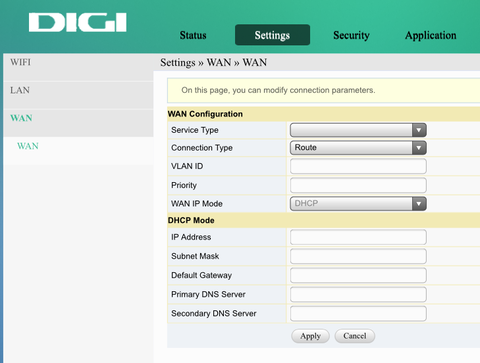The image size is (480, 363).
Task: Focus the Primary DNS Server field
Action: (358, 294)
